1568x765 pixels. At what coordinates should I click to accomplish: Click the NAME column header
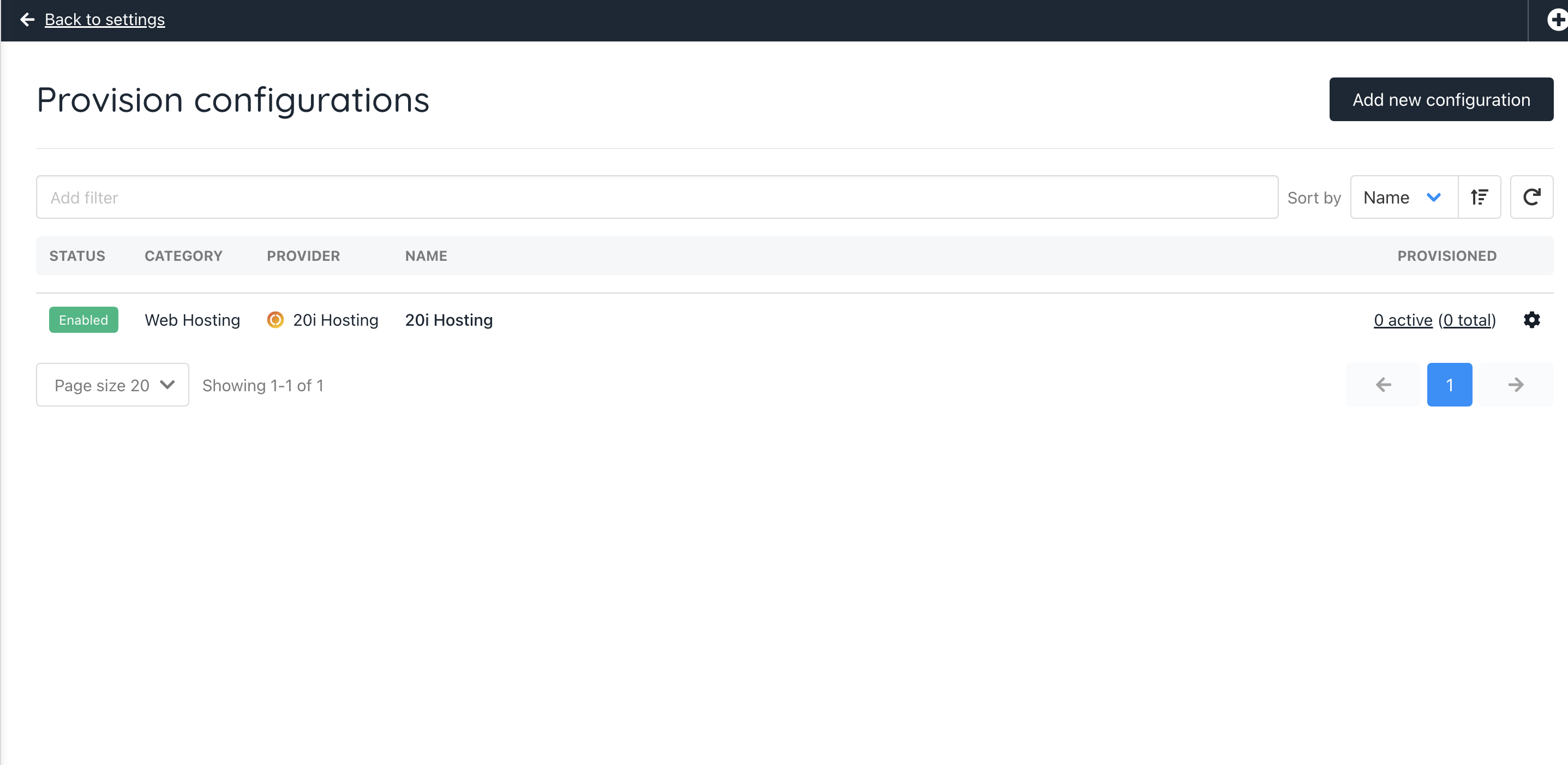click(x=426, y=255)
